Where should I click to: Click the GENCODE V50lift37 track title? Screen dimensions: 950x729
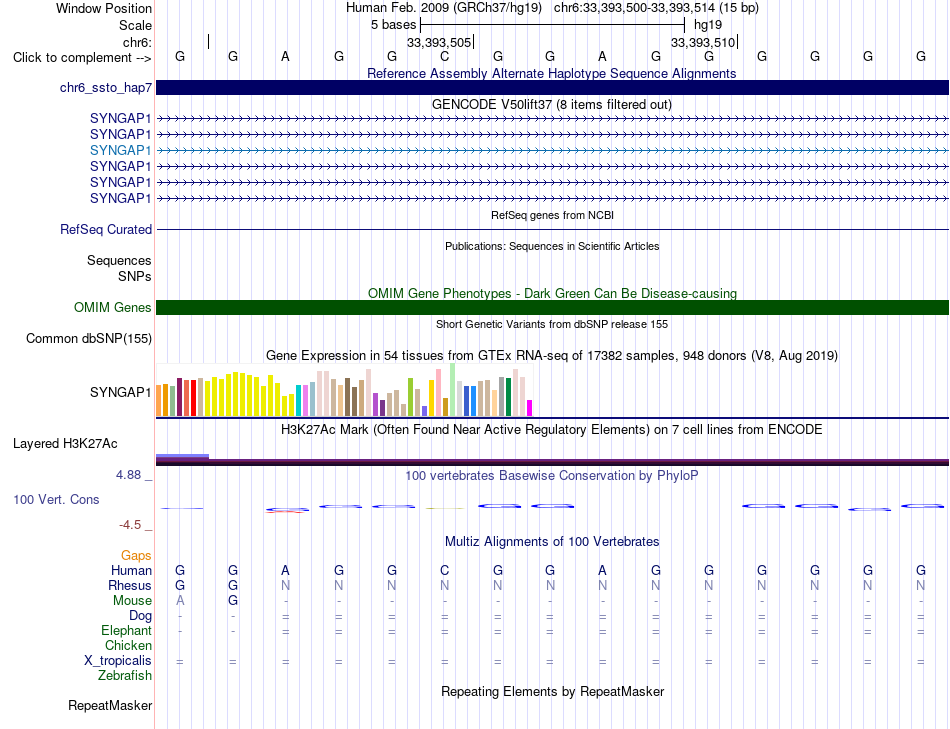552,104
